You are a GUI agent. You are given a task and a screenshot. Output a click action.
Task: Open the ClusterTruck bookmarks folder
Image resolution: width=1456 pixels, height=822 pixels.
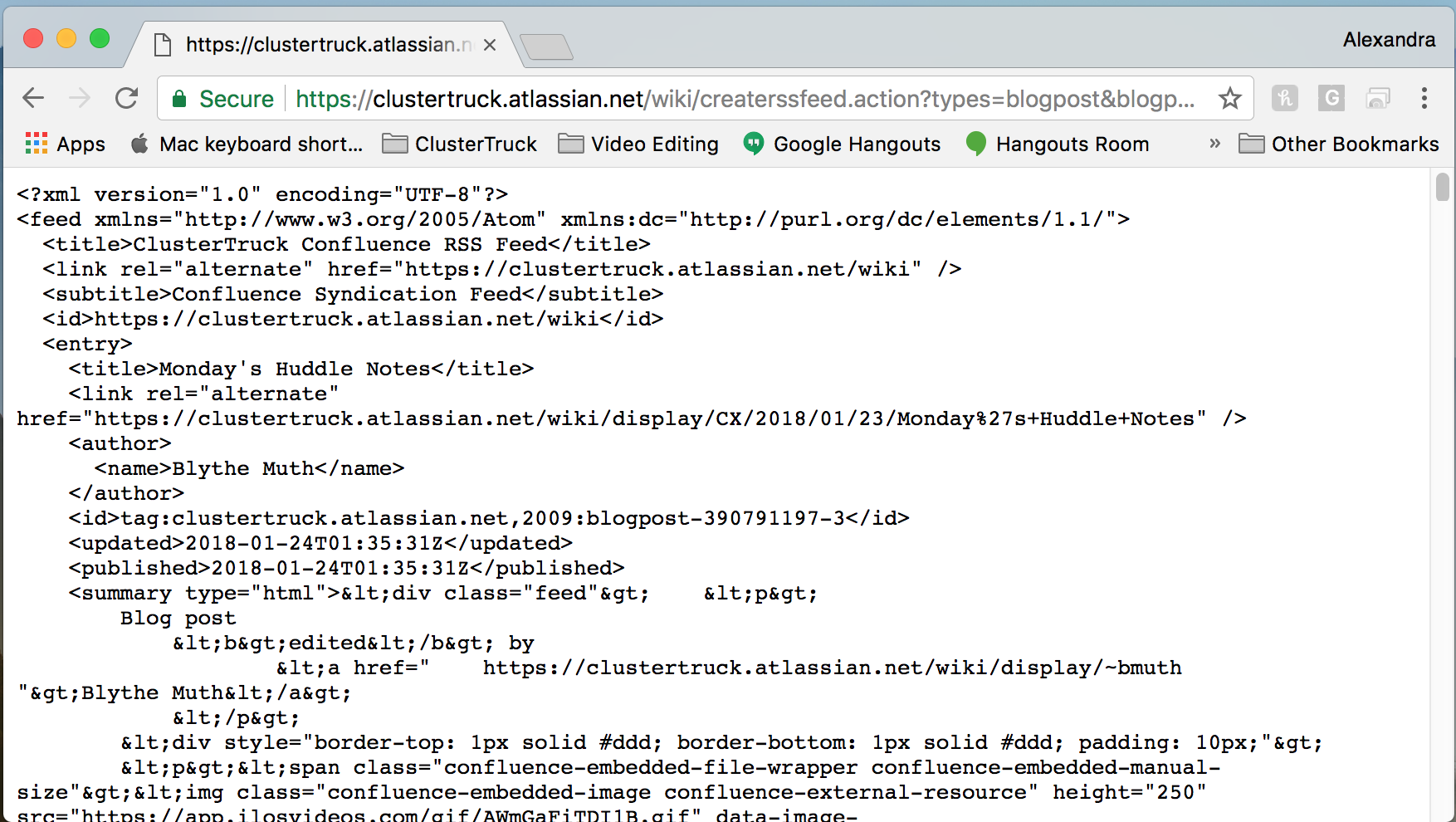point(460,144)
